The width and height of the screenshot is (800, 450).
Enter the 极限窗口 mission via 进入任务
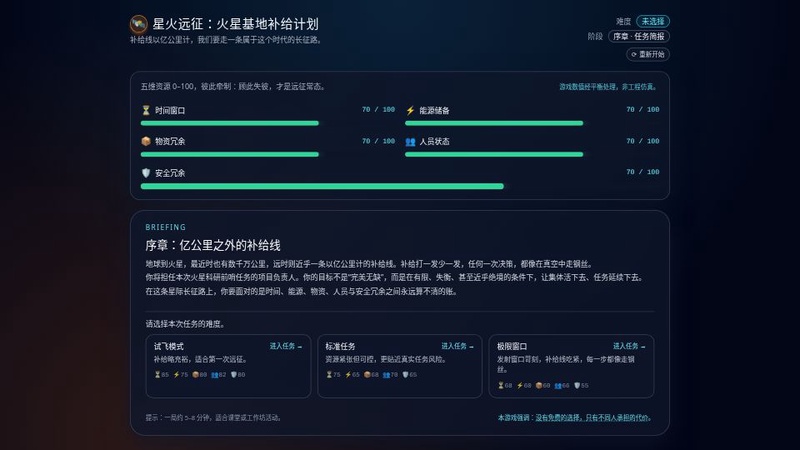click(x=629, y=346)
